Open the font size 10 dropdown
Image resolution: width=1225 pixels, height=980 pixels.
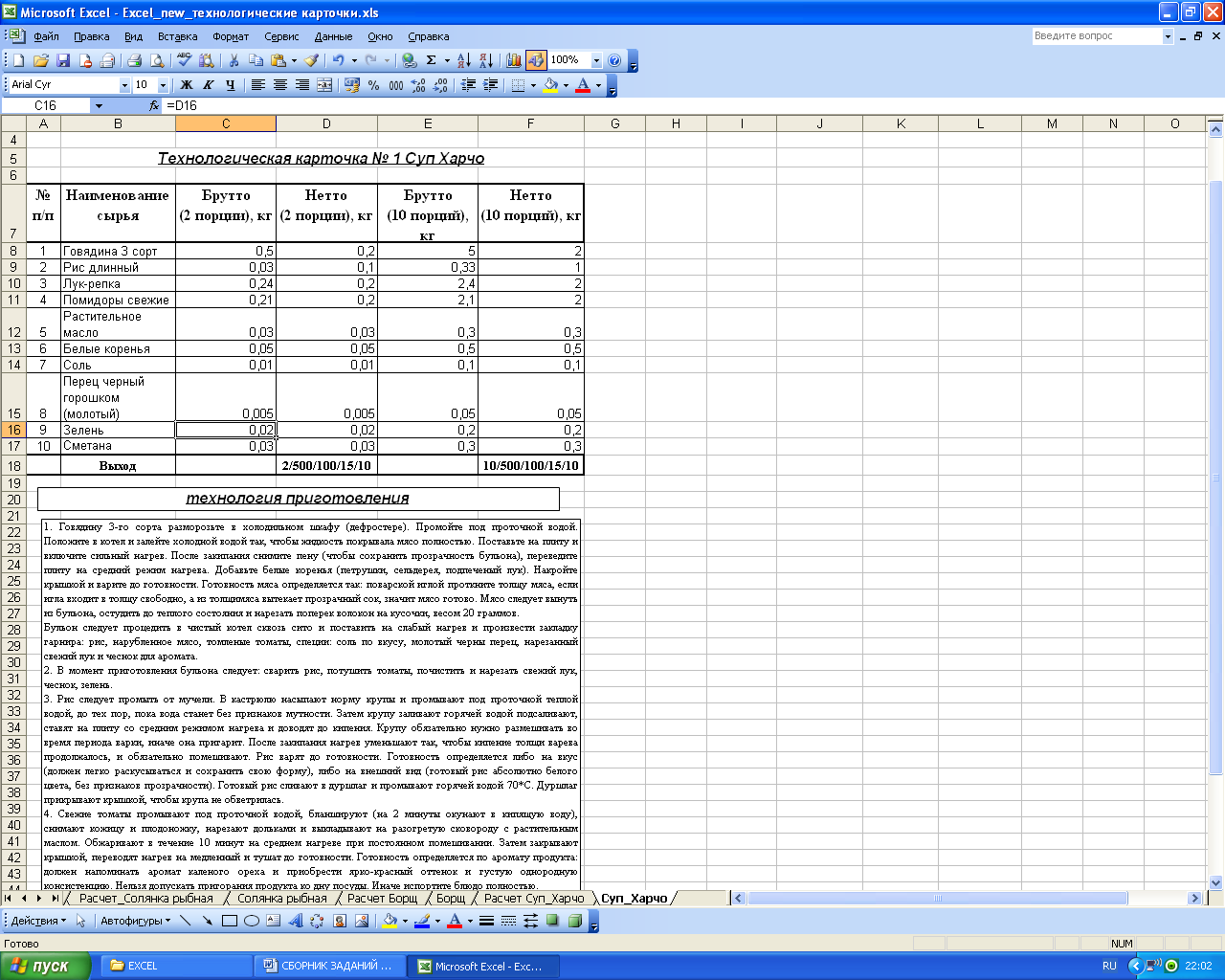tap(163, 85)
